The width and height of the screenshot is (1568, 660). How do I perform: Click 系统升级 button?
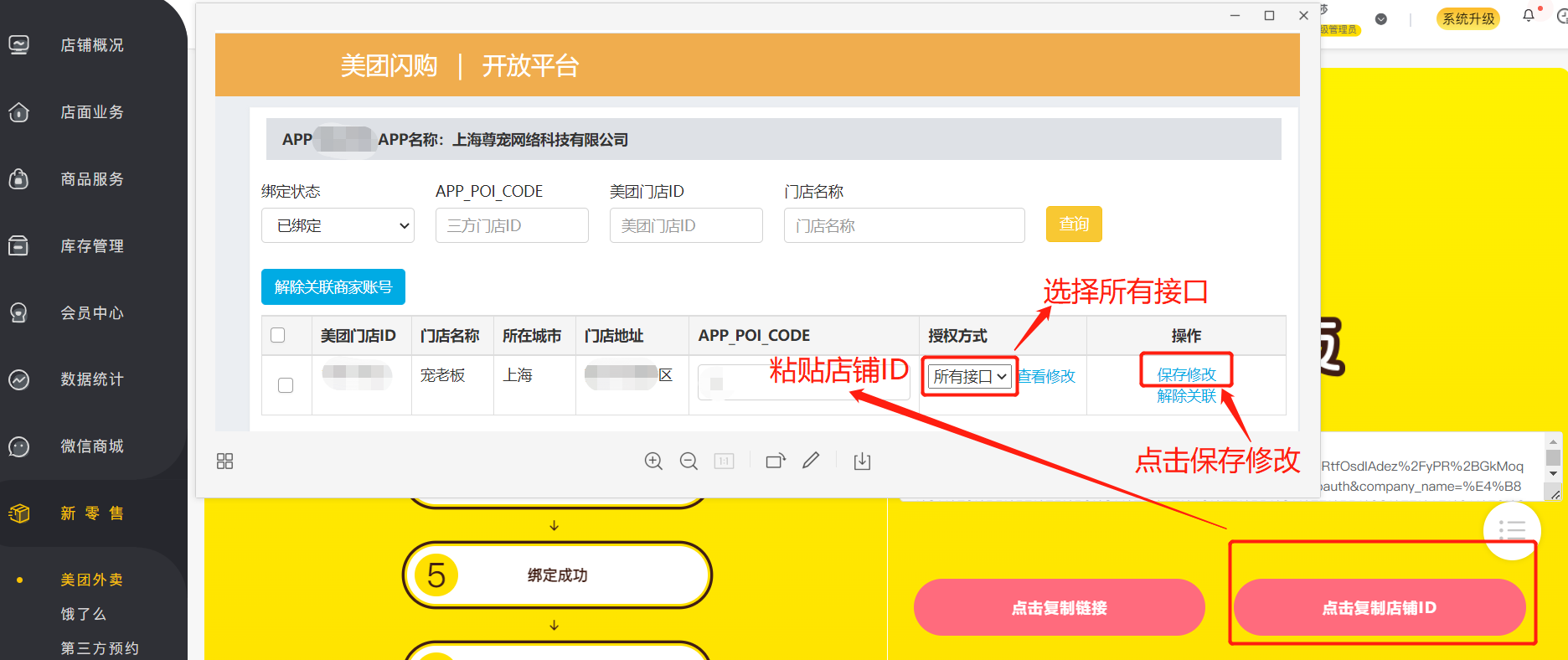coord(1468,18)
